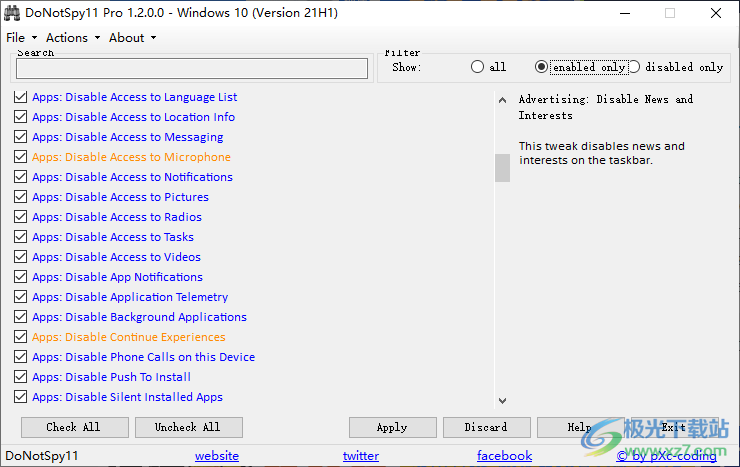Open the twitter link
The width and height of the screenshot is (740, 467).
tap(361, 456)
